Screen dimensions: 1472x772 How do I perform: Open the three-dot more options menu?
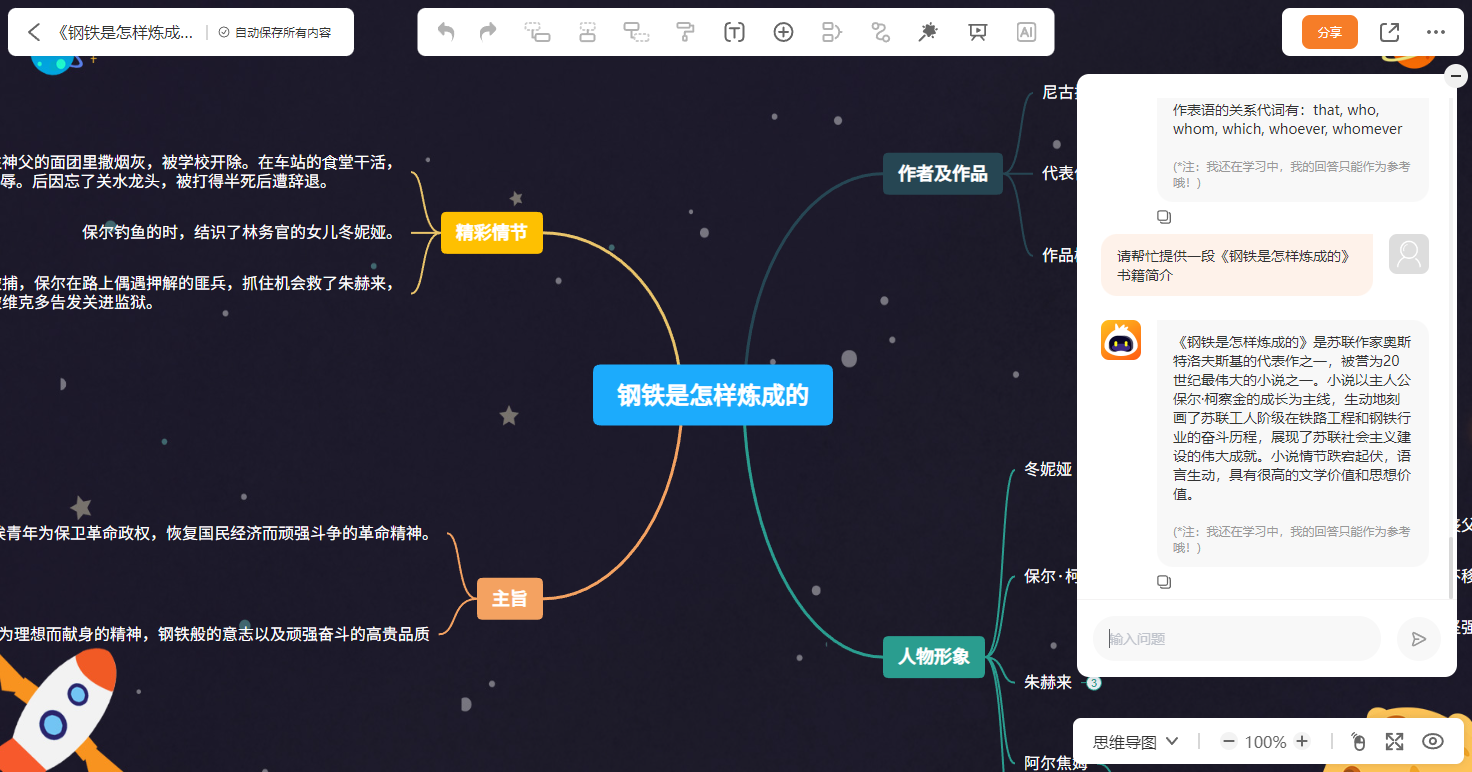(x=1436, y=32)
